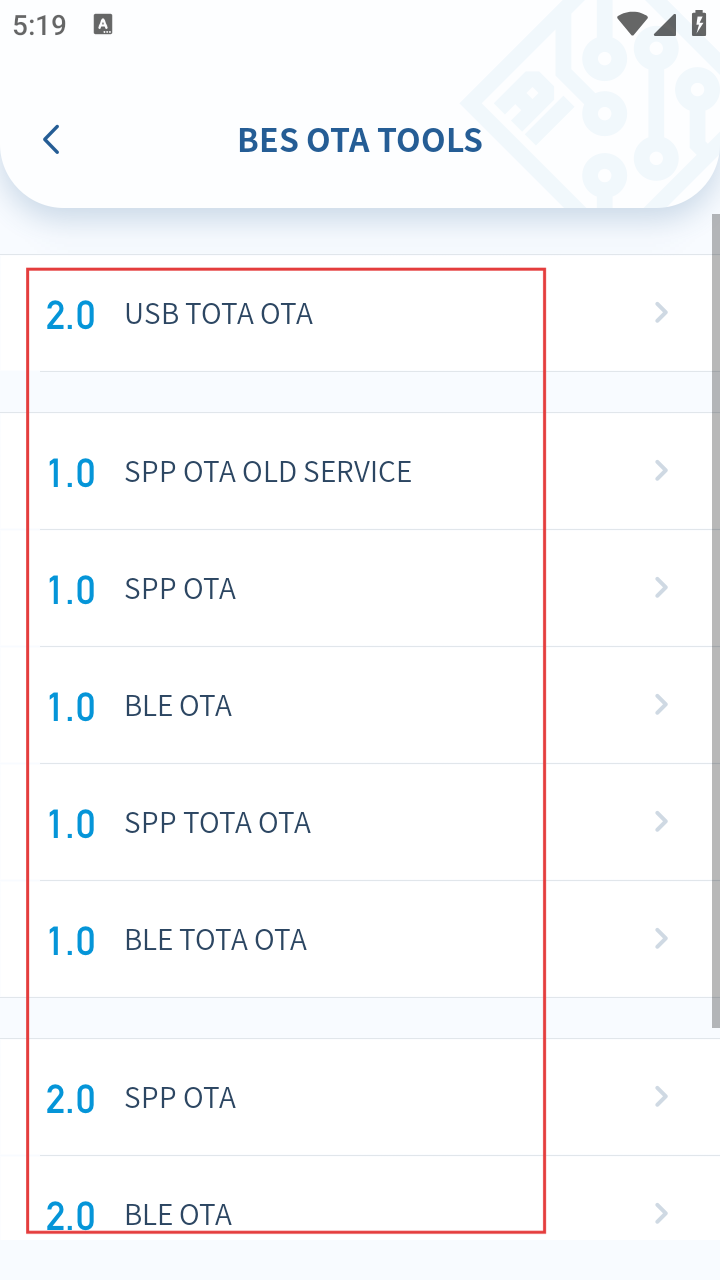The width and height of the screenshot is (720, 1280).
Task: Select the 1.0 SPP OTA item
Action: [x=180, y=589]
